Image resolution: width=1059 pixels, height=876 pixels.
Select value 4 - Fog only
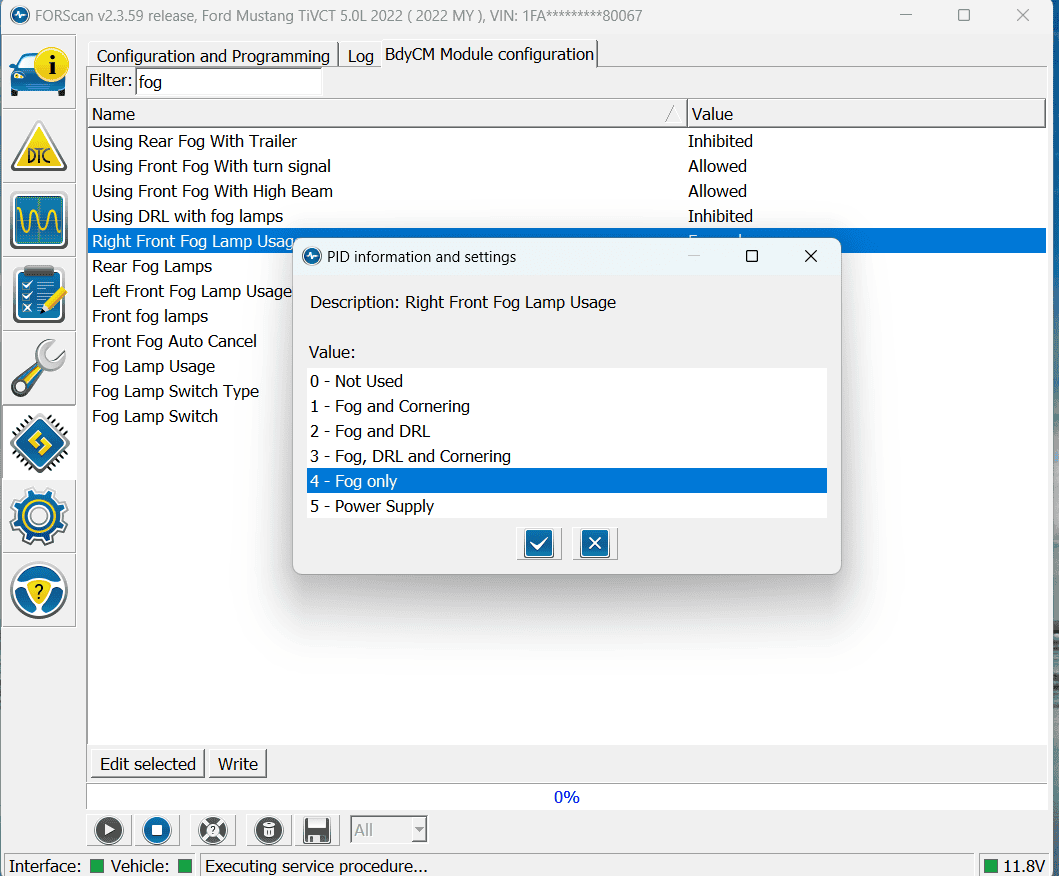(x=567, y=481)
